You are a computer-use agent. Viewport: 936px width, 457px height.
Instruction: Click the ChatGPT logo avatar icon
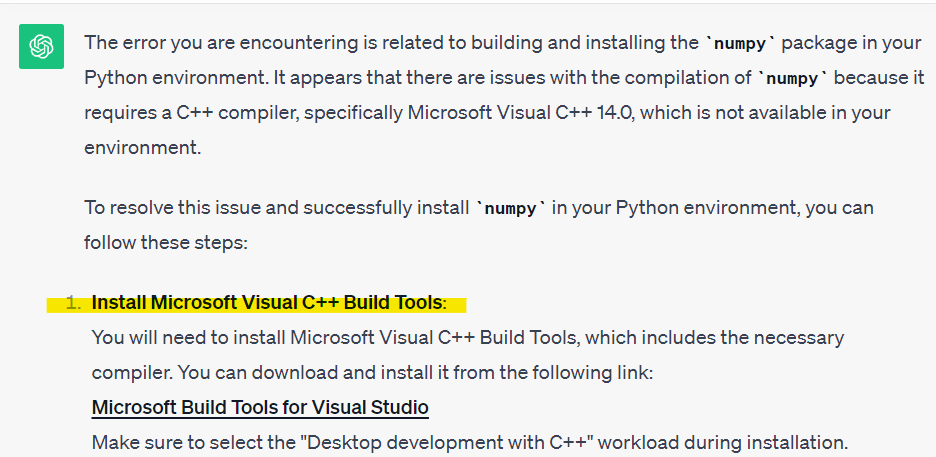pyautogui.click(x=41, y=47)
